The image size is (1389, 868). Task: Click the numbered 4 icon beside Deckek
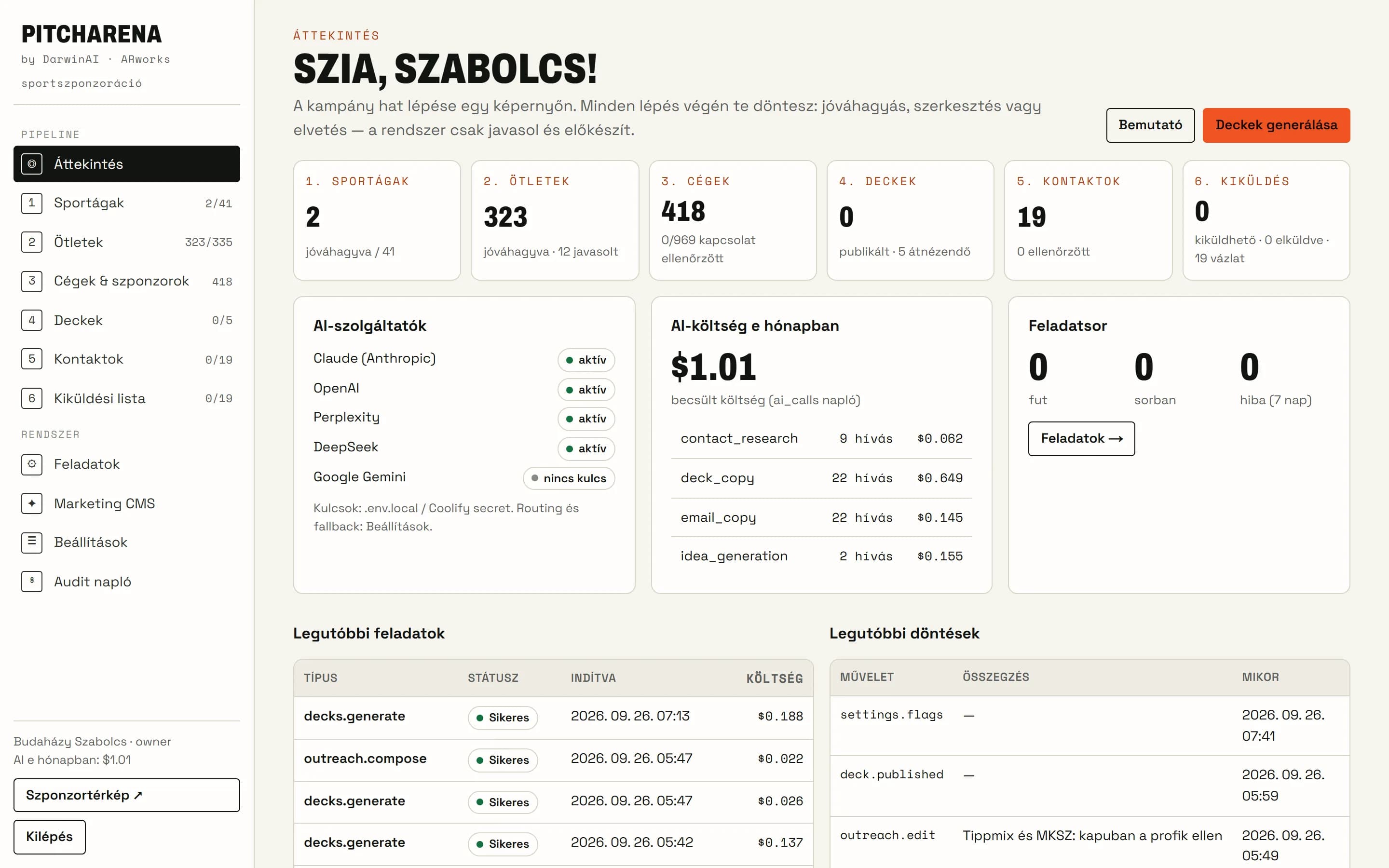click(31, 320)
